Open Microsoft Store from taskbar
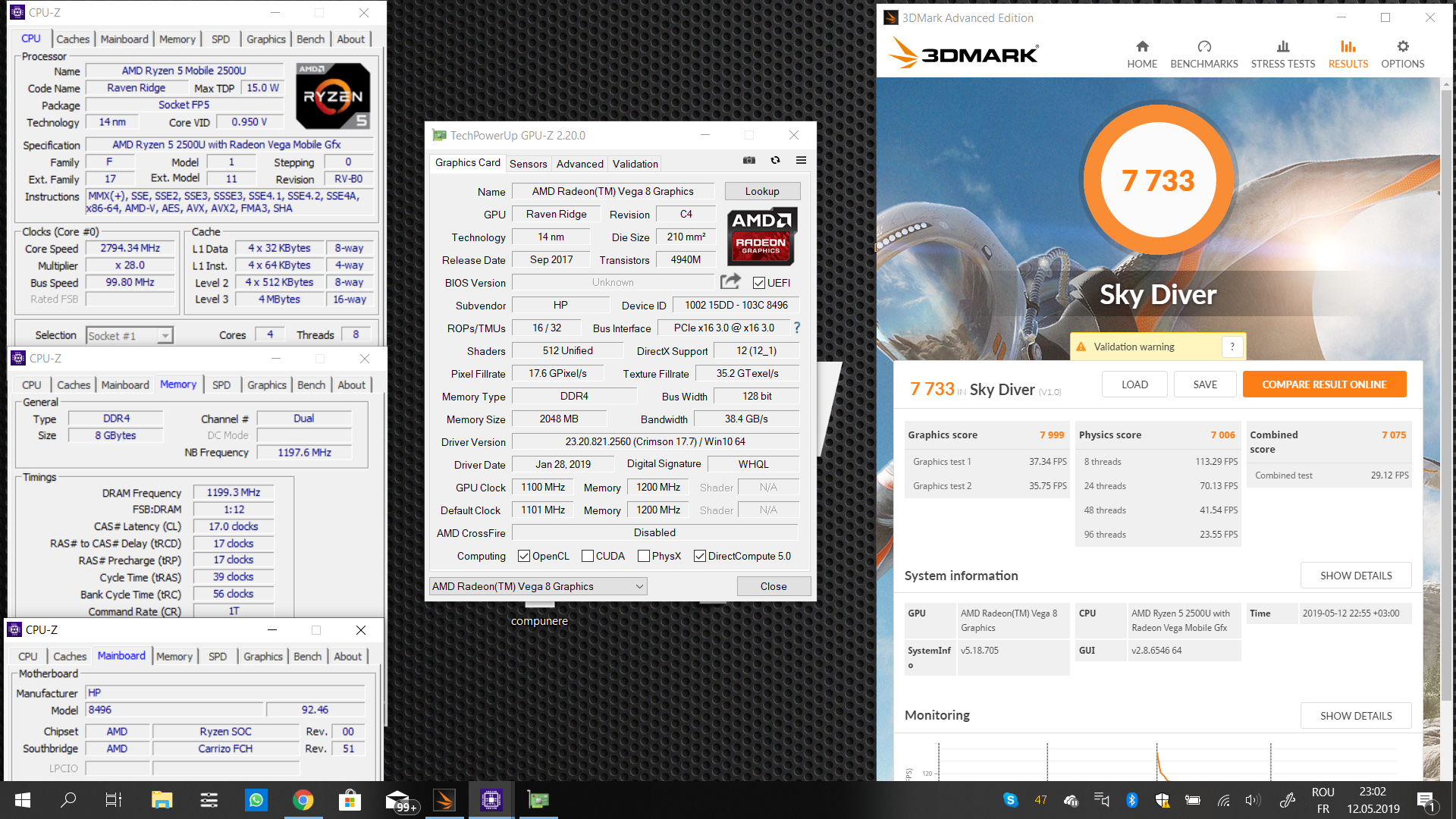1456x819 pixels. click(x=350, y=800)
